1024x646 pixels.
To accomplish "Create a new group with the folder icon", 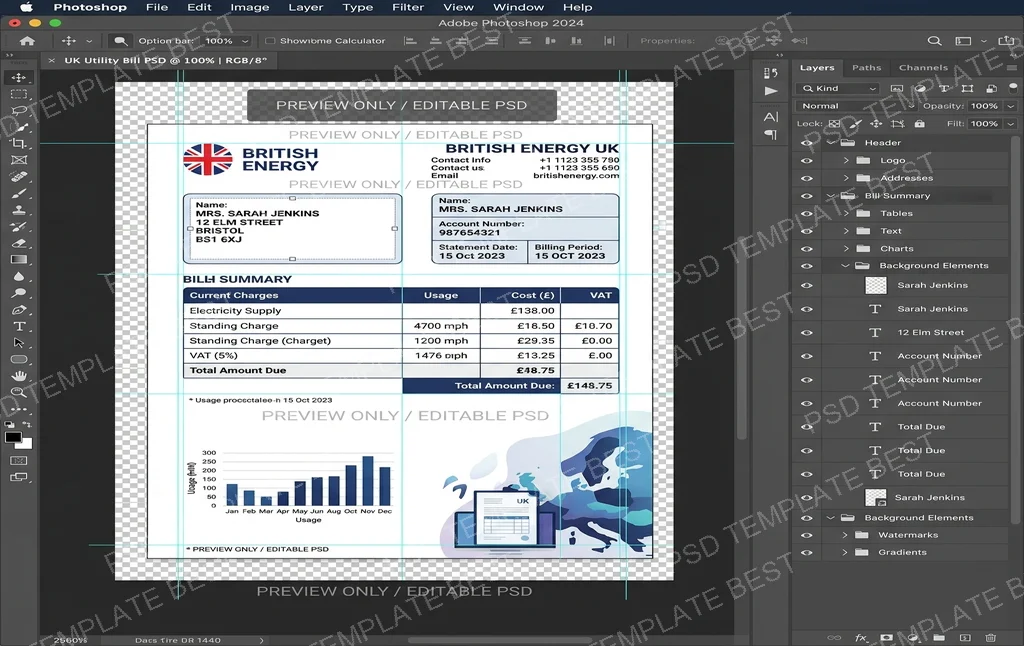I will (x=938, y=638).
